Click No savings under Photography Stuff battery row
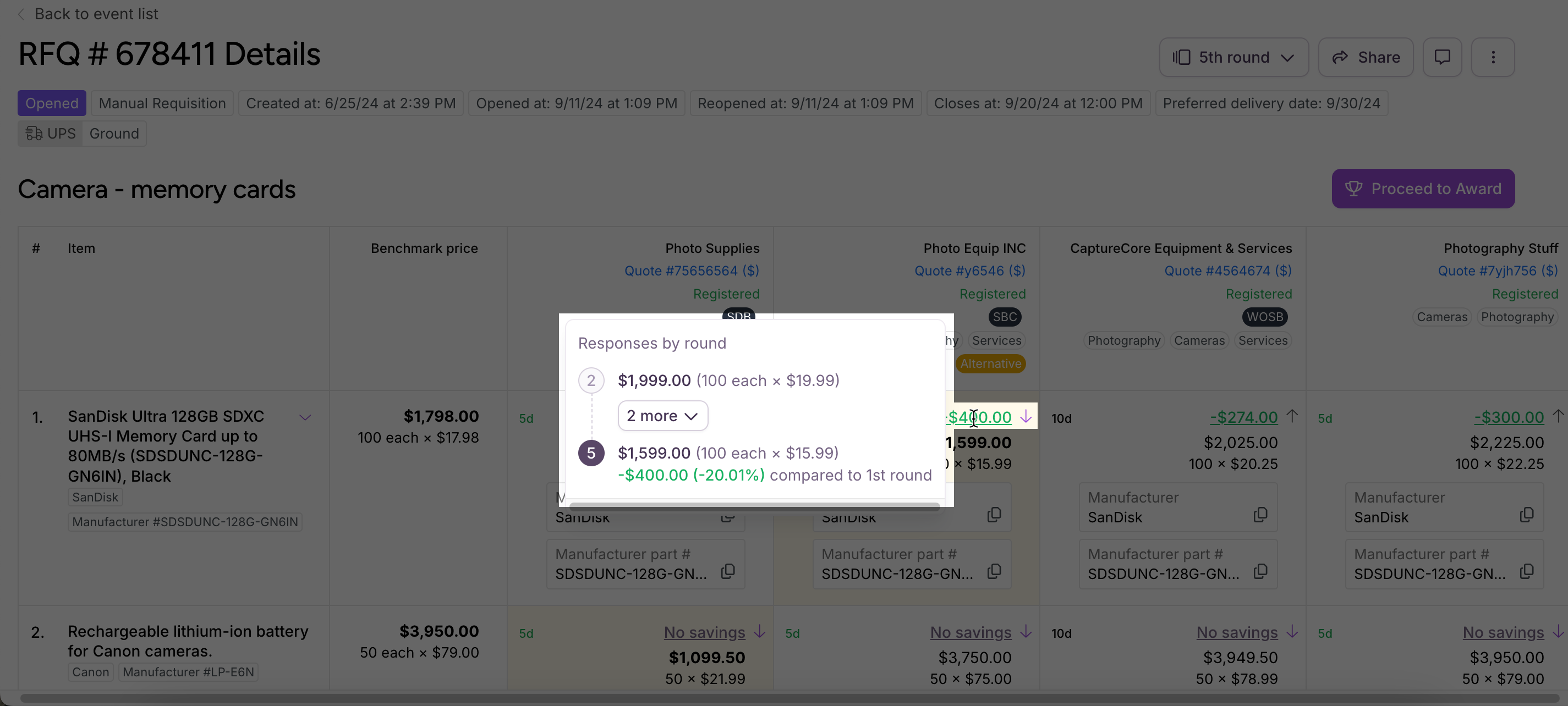This screenshot has height=706, width=1568. pos(1503,632)
